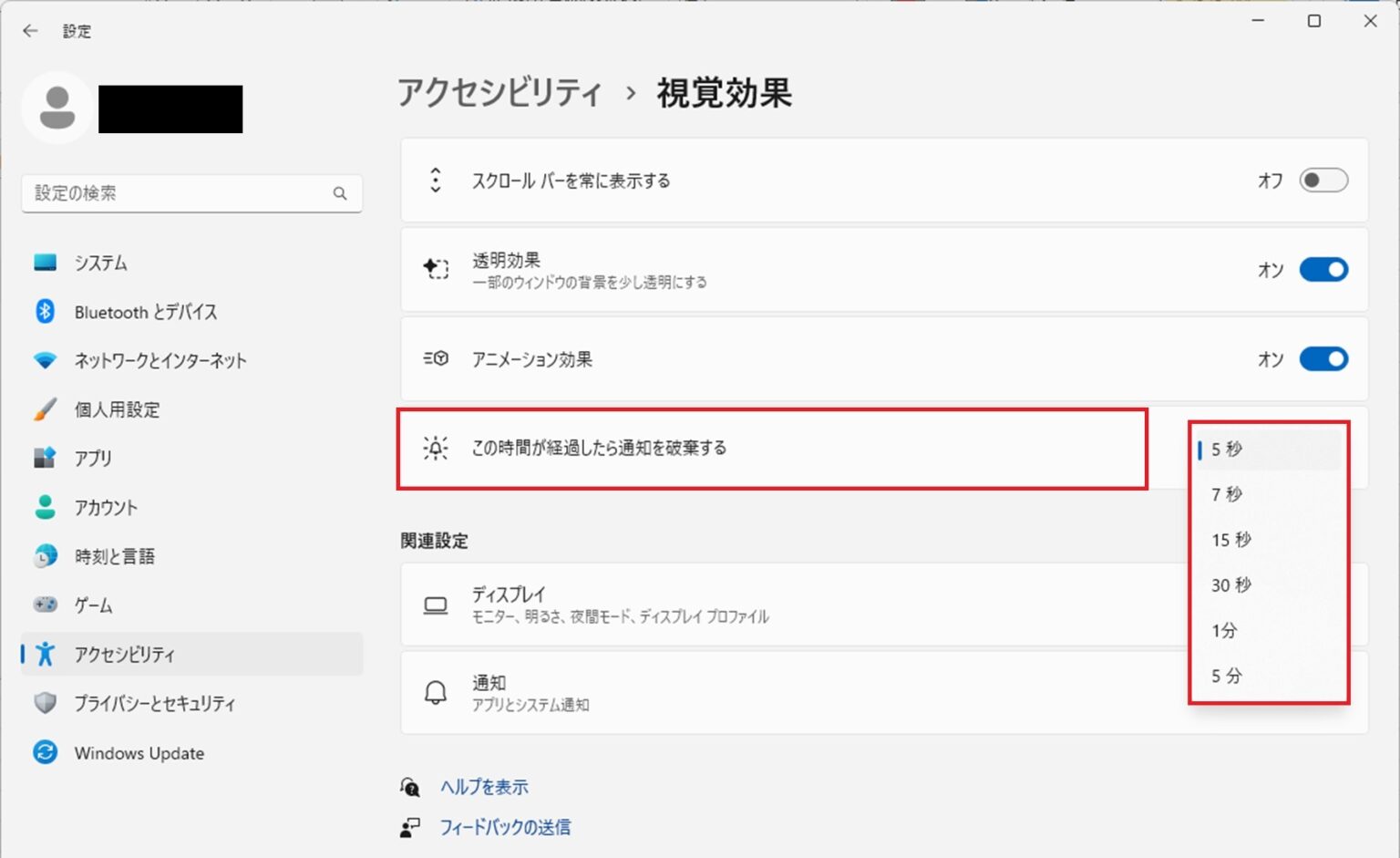Viewport: 1400px width, 858px height.
Task: Go to システム in the sidebar
Action: (100, 263)
